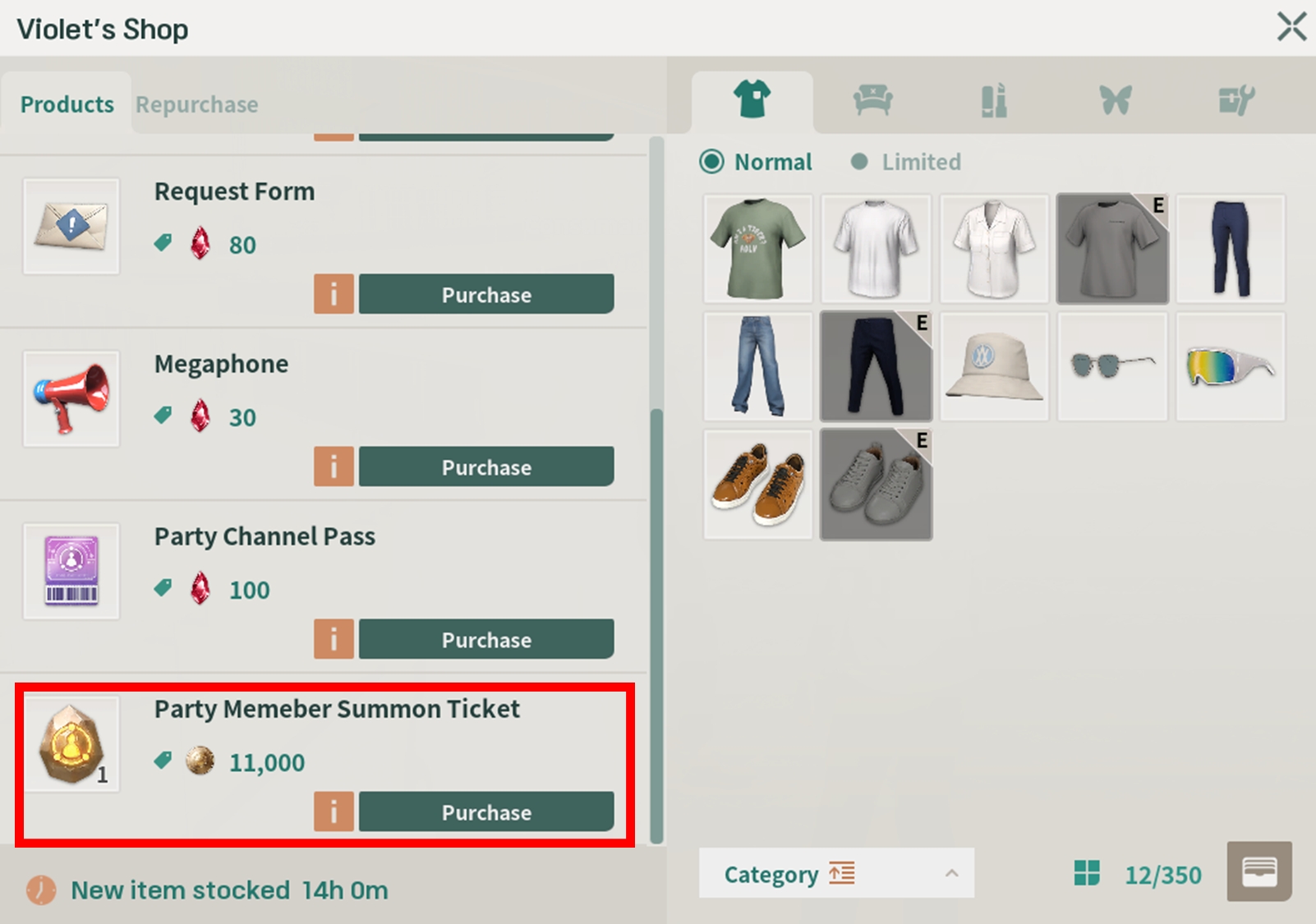Image resolution: width=1316 pixels, height=924 pixels.
Task: Purchase the Party Memeber Summon Ticket
Action: [x=486, y=811]
